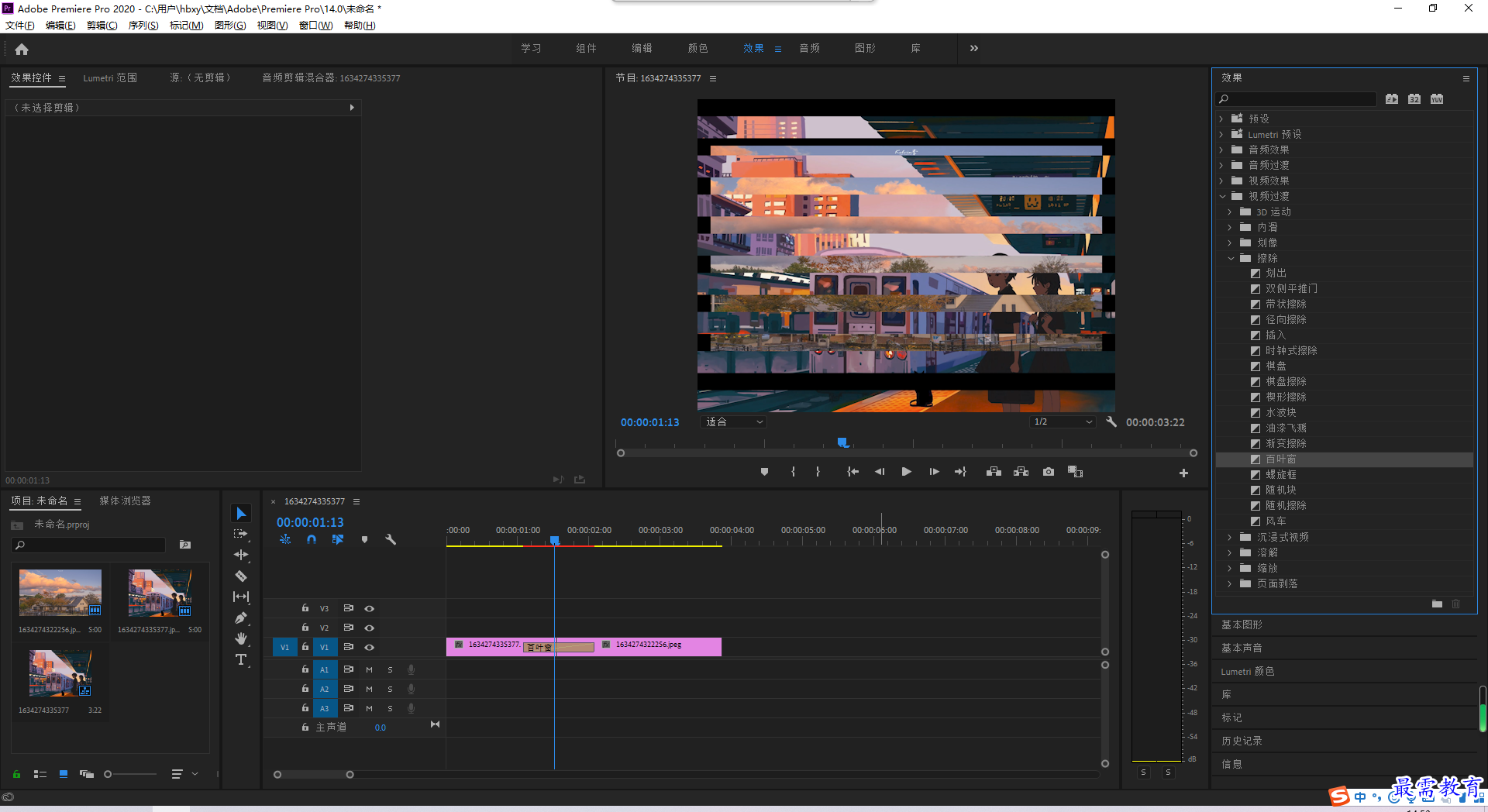Open program monitor wrench settings
Screen dimensions: 1488x812
pos(1111,422)
